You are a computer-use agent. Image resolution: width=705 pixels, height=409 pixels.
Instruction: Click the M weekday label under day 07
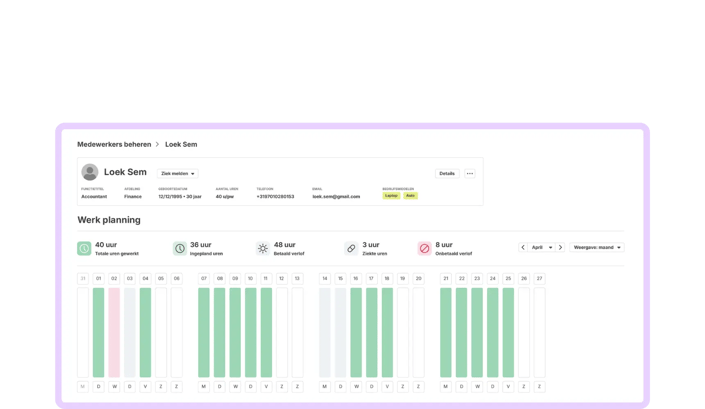(x=204, y=387)
